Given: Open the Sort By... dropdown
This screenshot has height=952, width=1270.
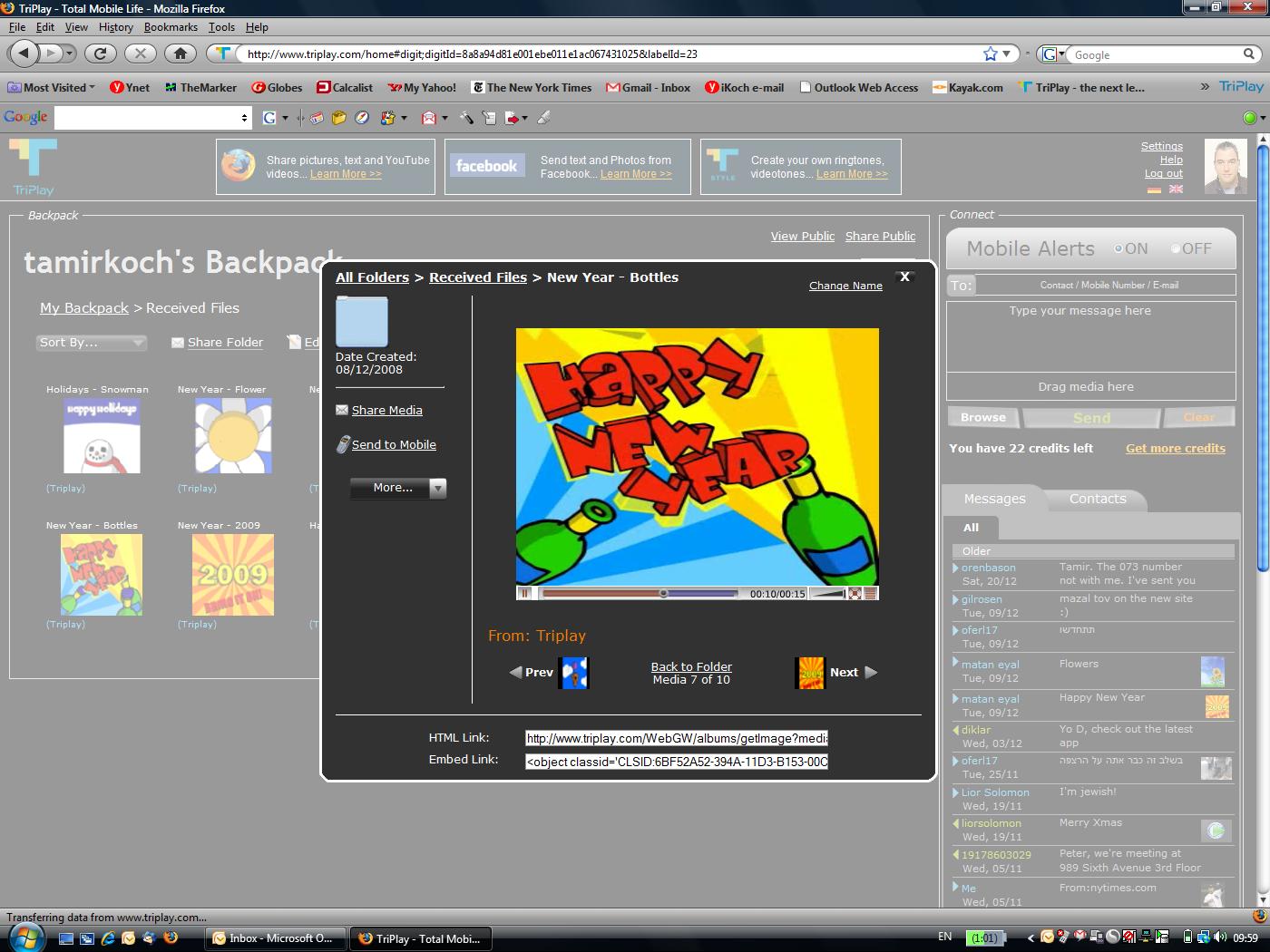Looking at the screenshot, I should [x=92, y=343].
